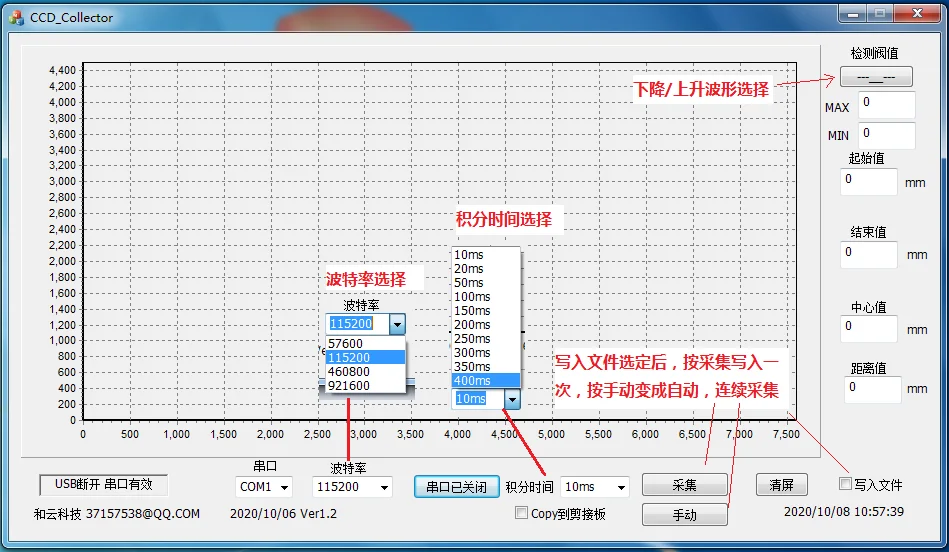Pick highlighted 400ms integration time option
949x552 pixels.
(x=486, y=381)
